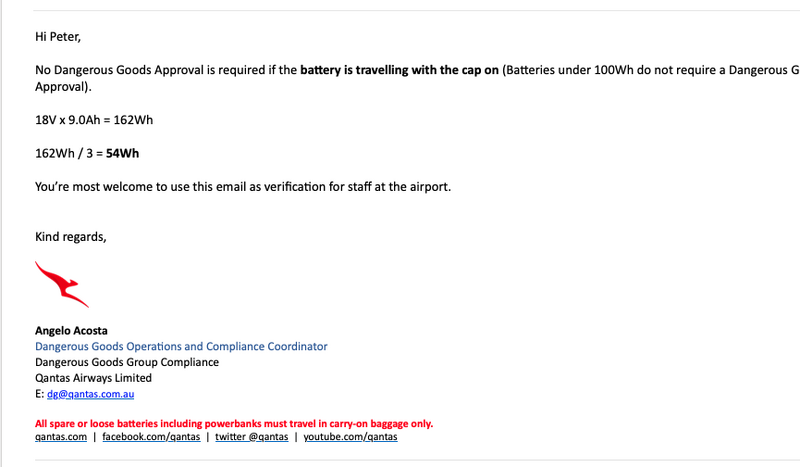
Task: Visit the facebook.com/qantas link
Action: pyautogui.click(x=149, y=437)
